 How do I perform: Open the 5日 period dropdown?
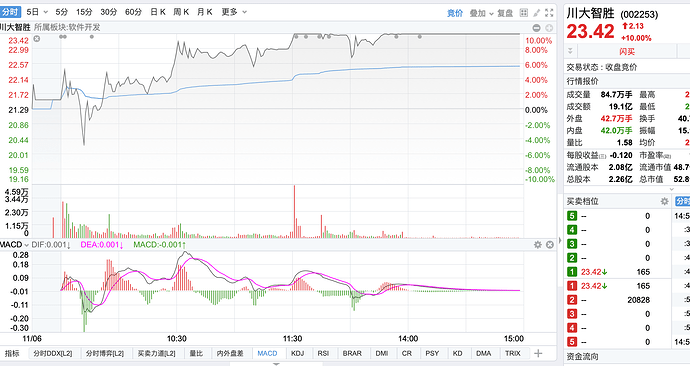(37, 12)
